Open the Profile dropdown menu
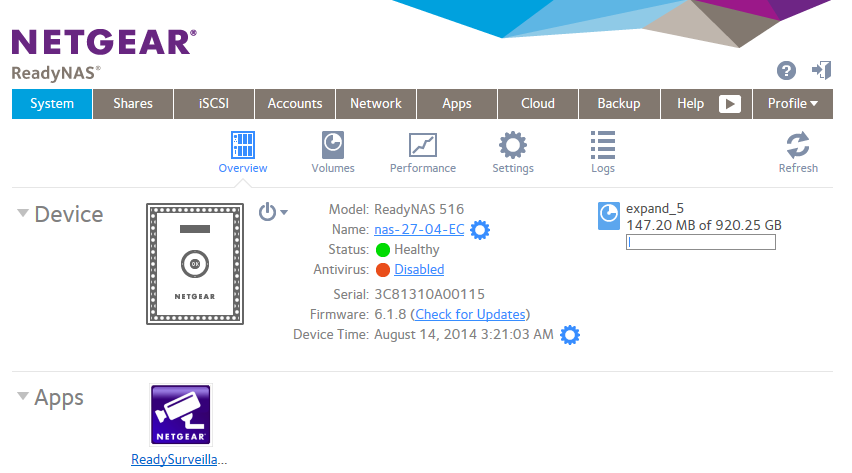852x473 pixels. click(792, 104)
